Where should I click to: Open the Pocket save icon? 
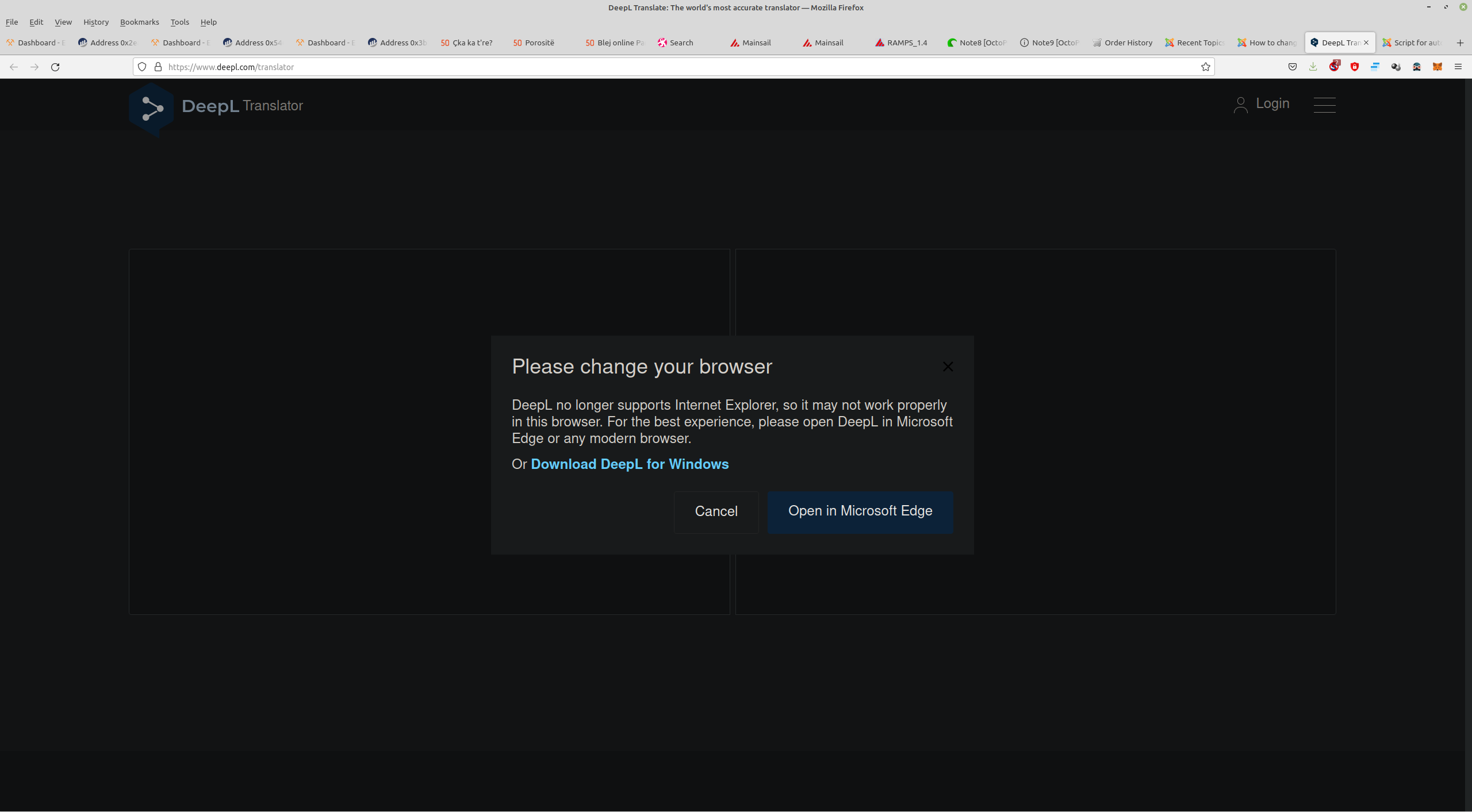(x=1293, y=67)
